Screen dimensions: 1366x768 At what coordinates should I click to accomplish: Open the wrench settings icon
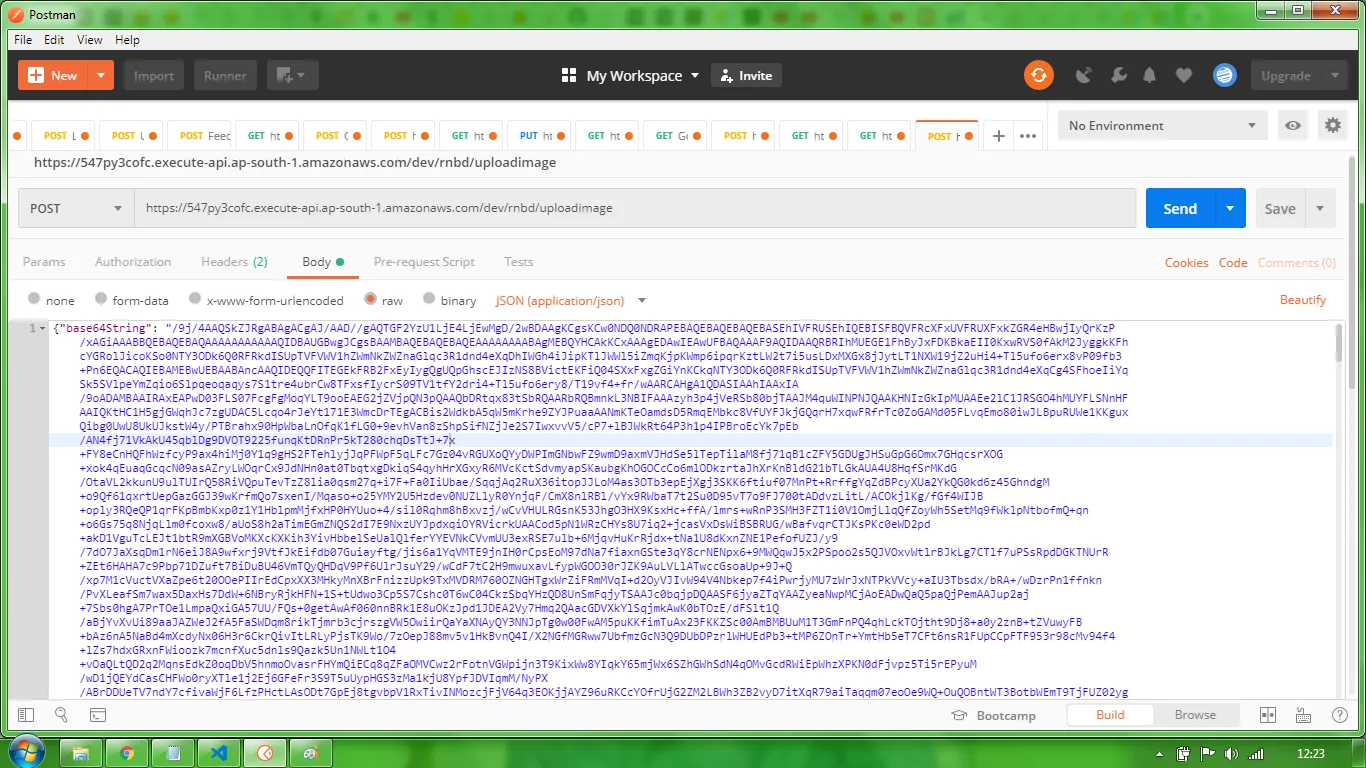coord(1119,75)
